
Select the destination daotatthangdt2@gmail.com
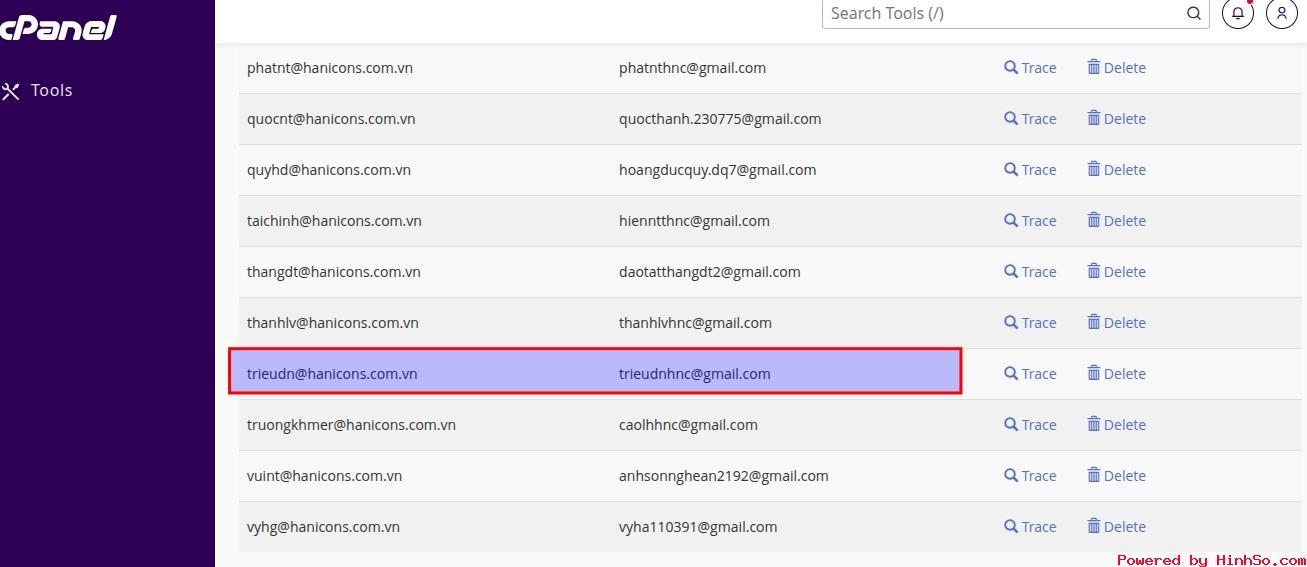point(710,272)
